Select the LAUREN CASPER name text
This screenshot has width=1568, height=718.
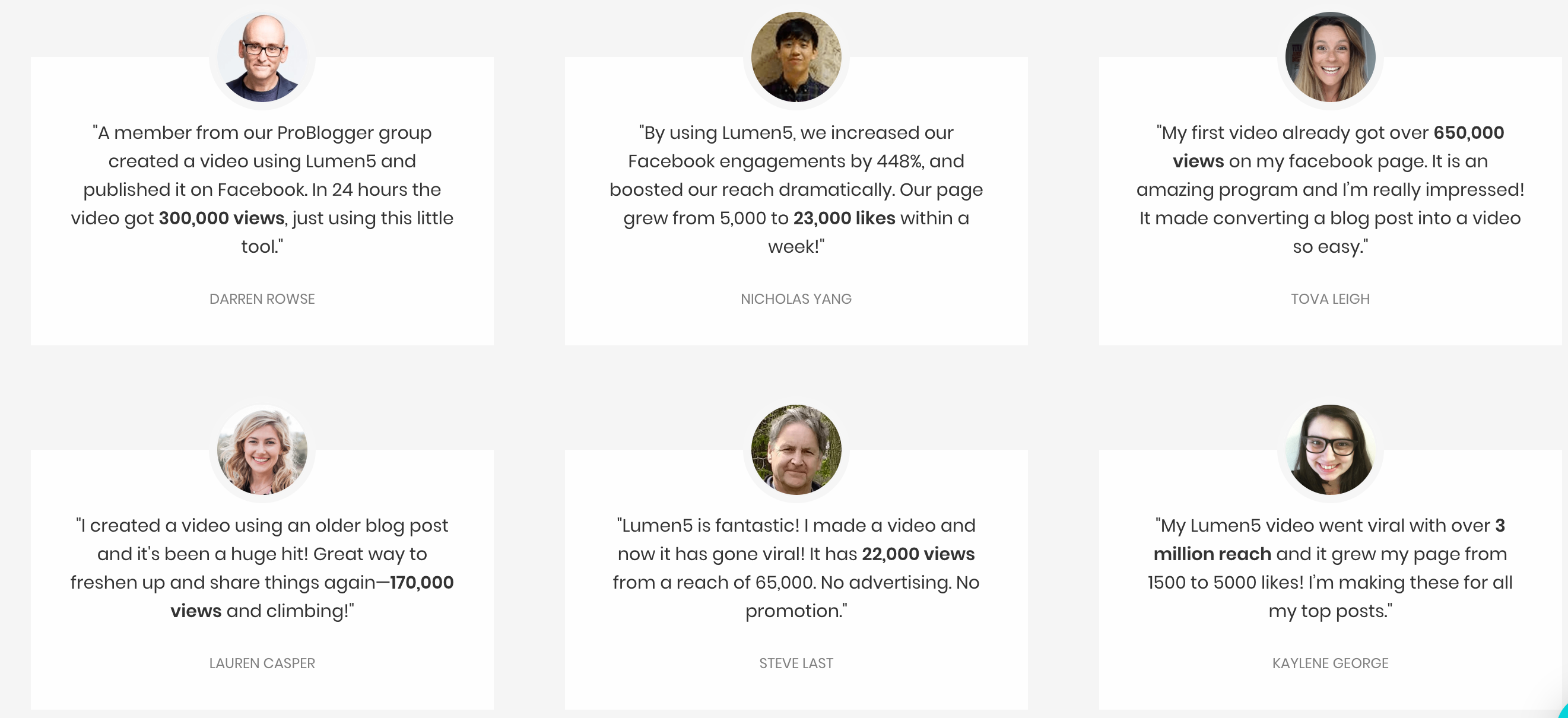(262, 663)
